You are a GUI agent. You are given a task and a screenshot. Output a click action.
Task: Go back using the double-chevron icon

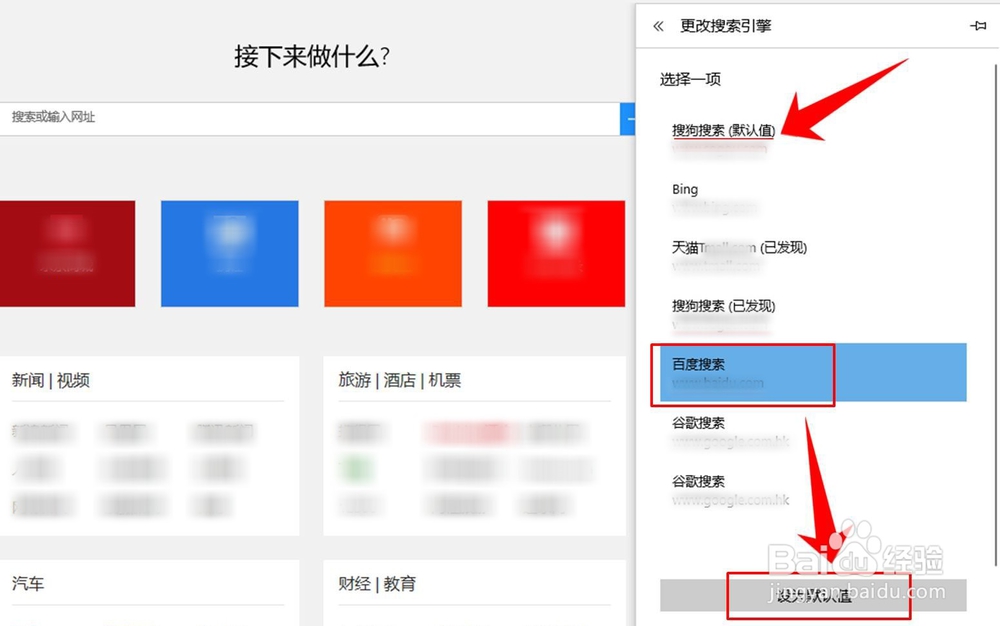click(658, 26)
